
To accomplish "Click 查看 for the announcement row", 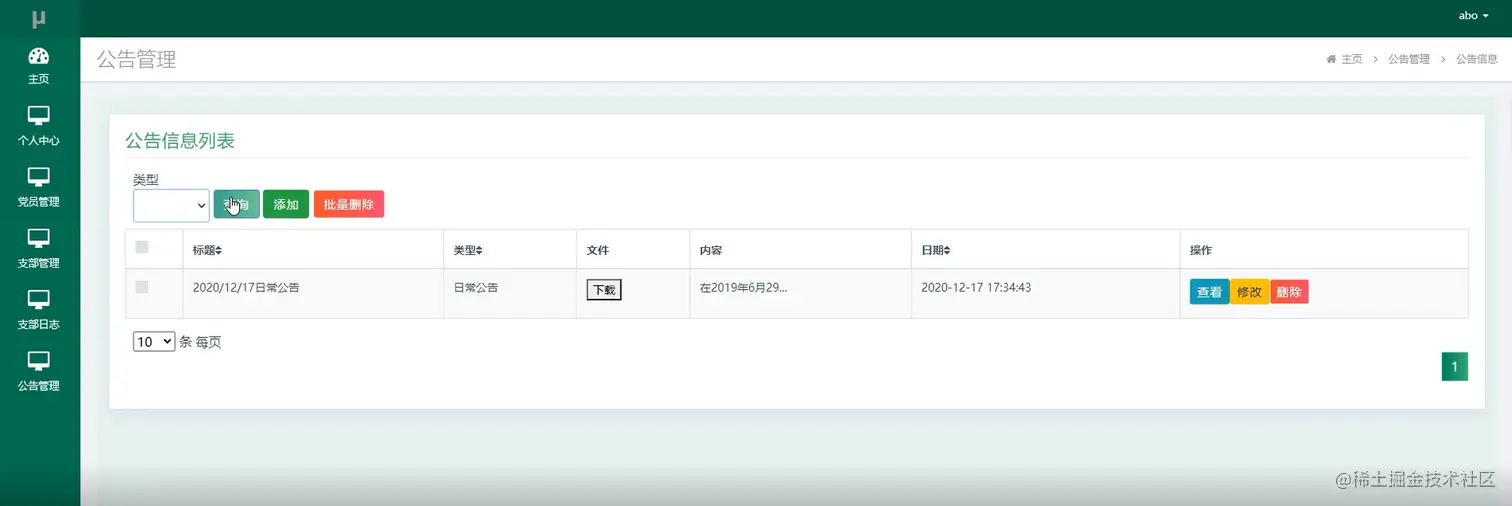I will (x=1210, y=292).
